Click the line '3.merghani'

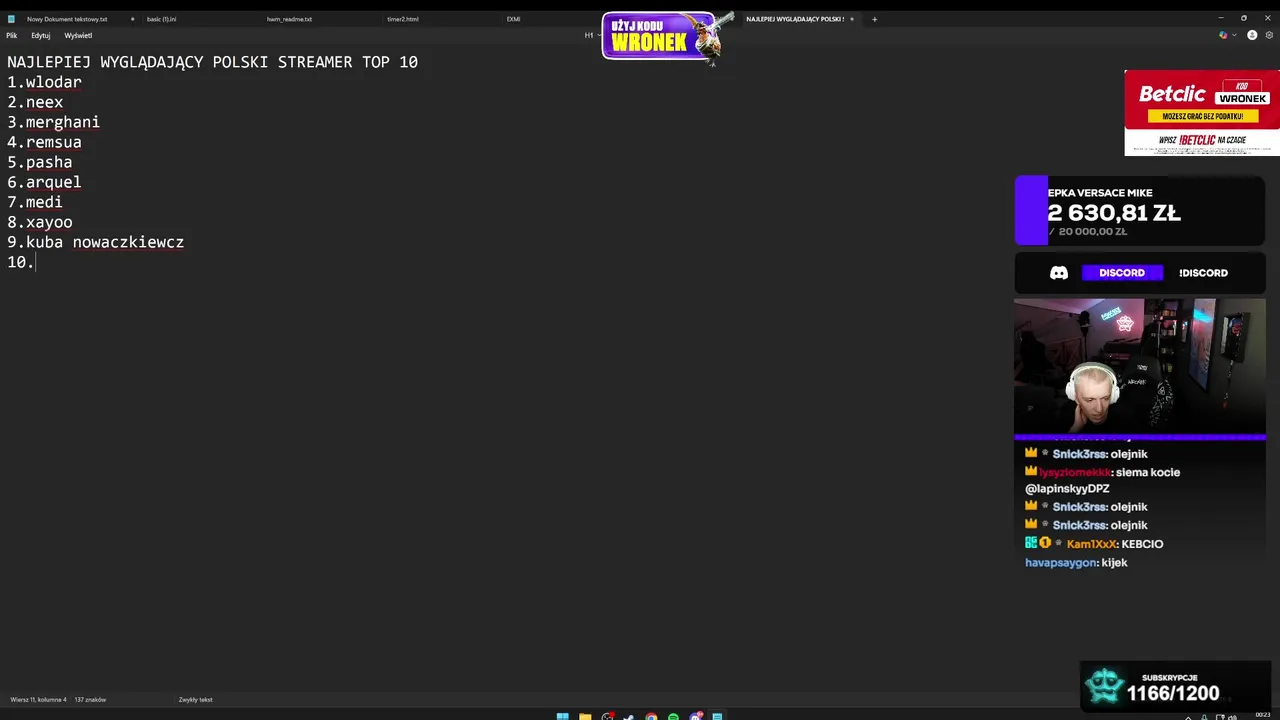(x=53, y=122)
